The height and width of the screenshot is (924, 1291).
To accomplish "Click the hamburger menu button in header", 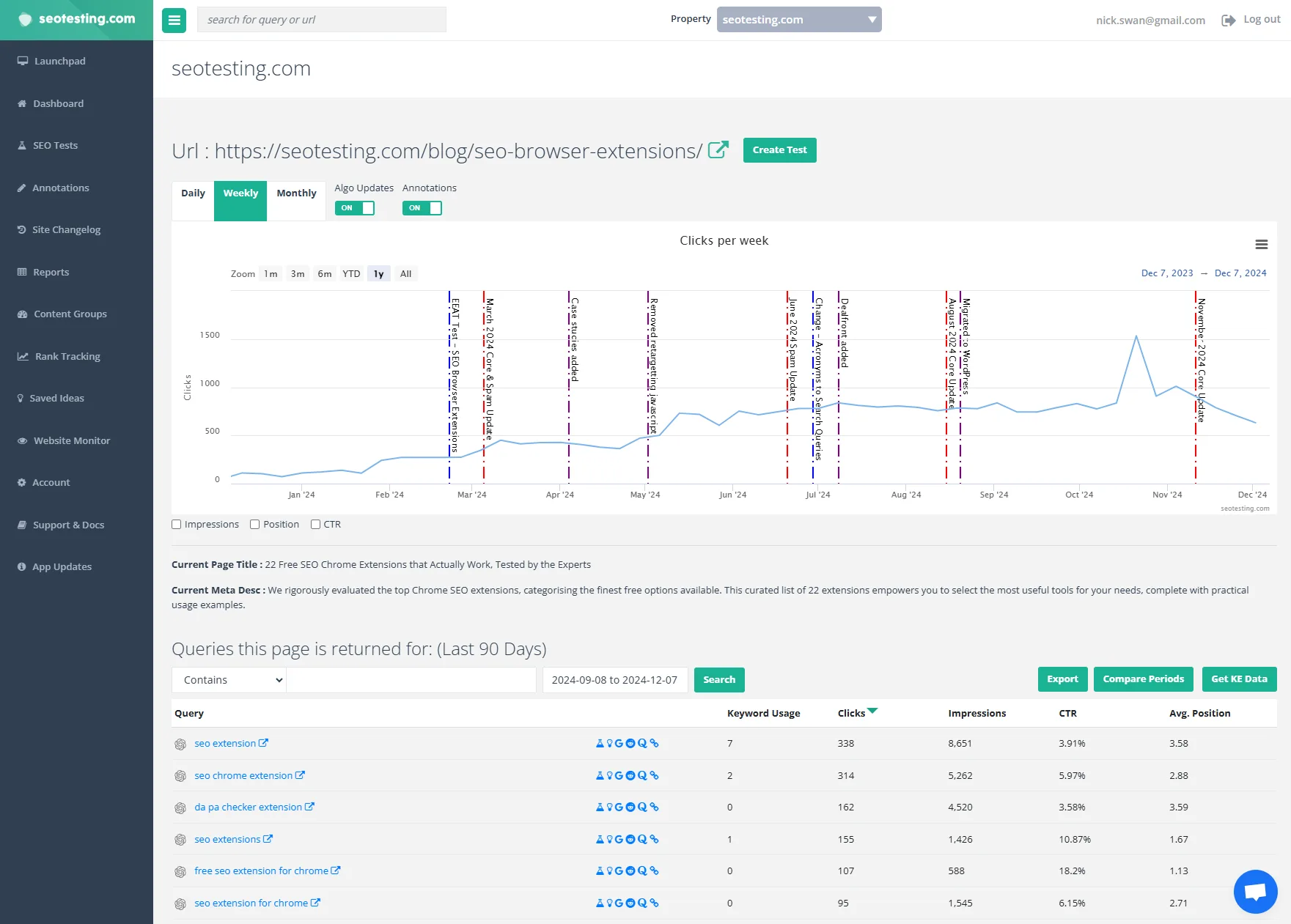I will pyautogui.click(x=174, y=21).
